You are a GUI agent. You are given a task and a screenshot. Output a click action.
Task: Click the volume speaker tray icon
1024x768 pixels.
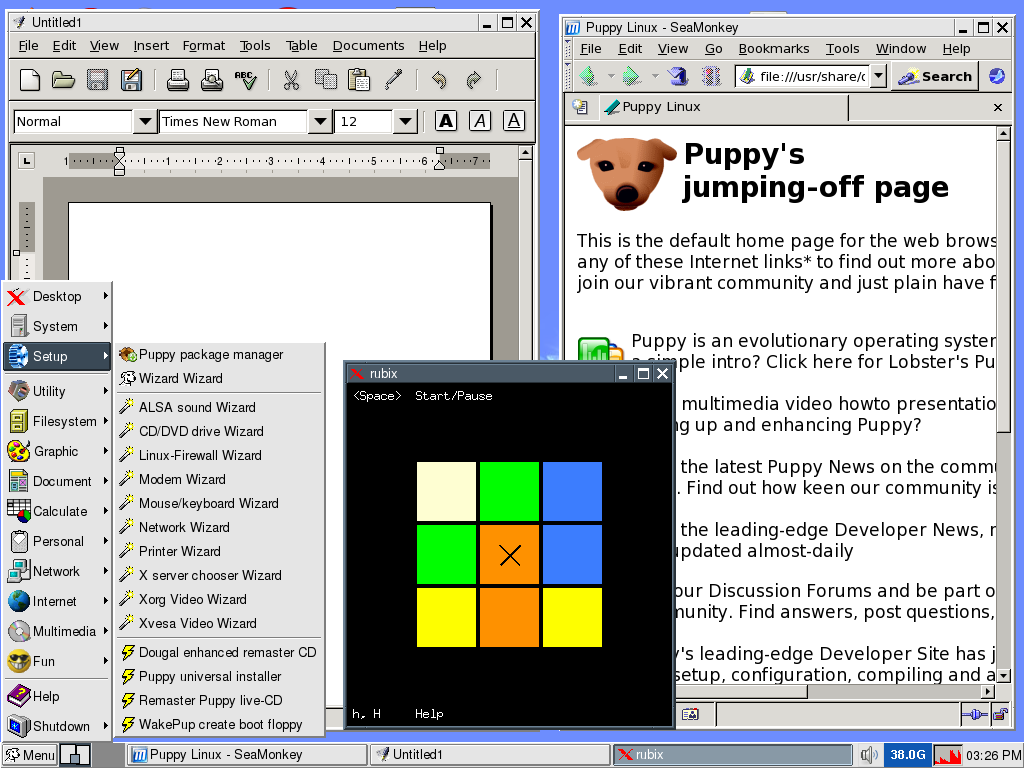(869, 756)
